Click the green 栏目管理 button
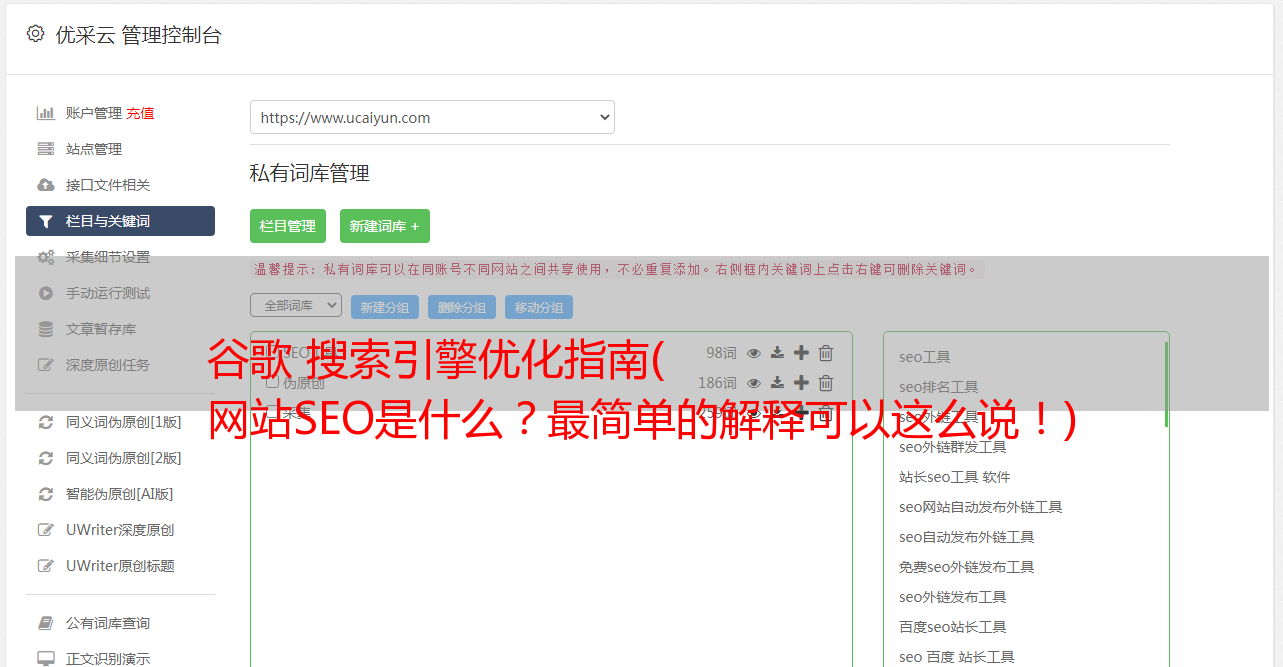 click(288, 226)
